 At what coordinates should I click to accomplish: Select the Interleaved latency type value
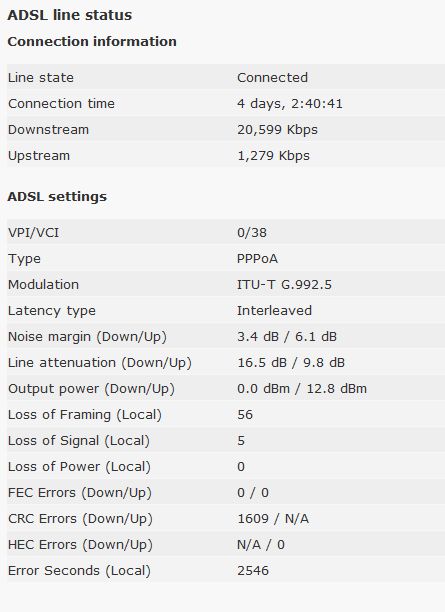point(274,311)
